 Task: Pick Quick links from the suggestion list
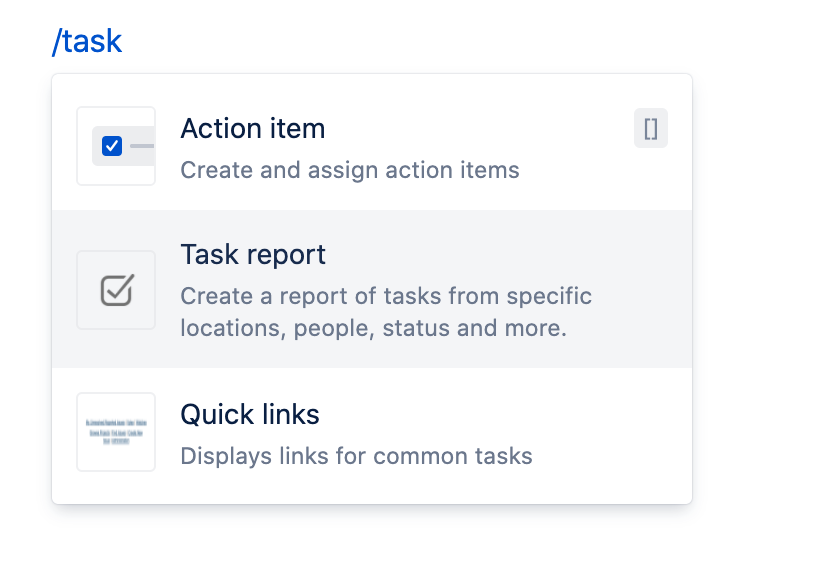tap(371, 432)
